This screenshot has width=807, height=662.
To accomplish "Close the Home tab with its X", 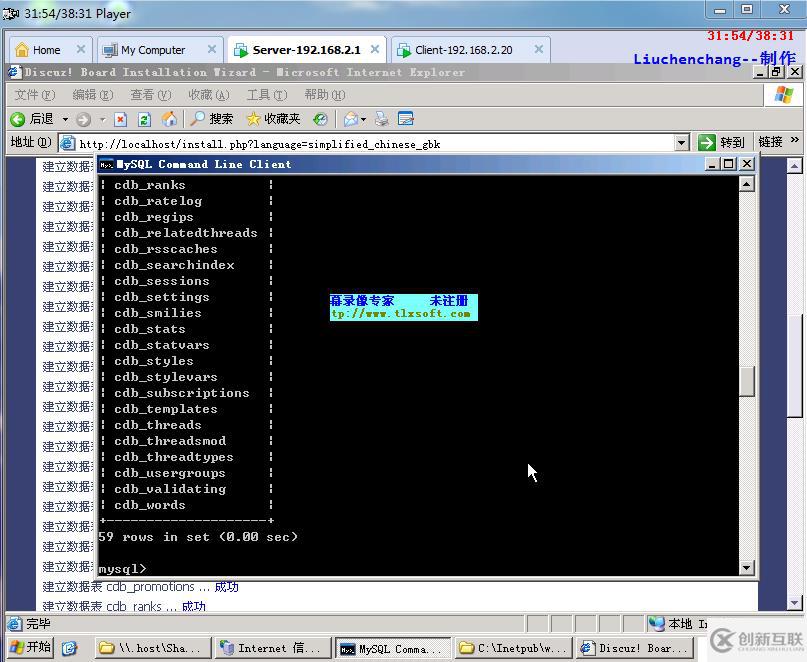I will click(81, 49).
